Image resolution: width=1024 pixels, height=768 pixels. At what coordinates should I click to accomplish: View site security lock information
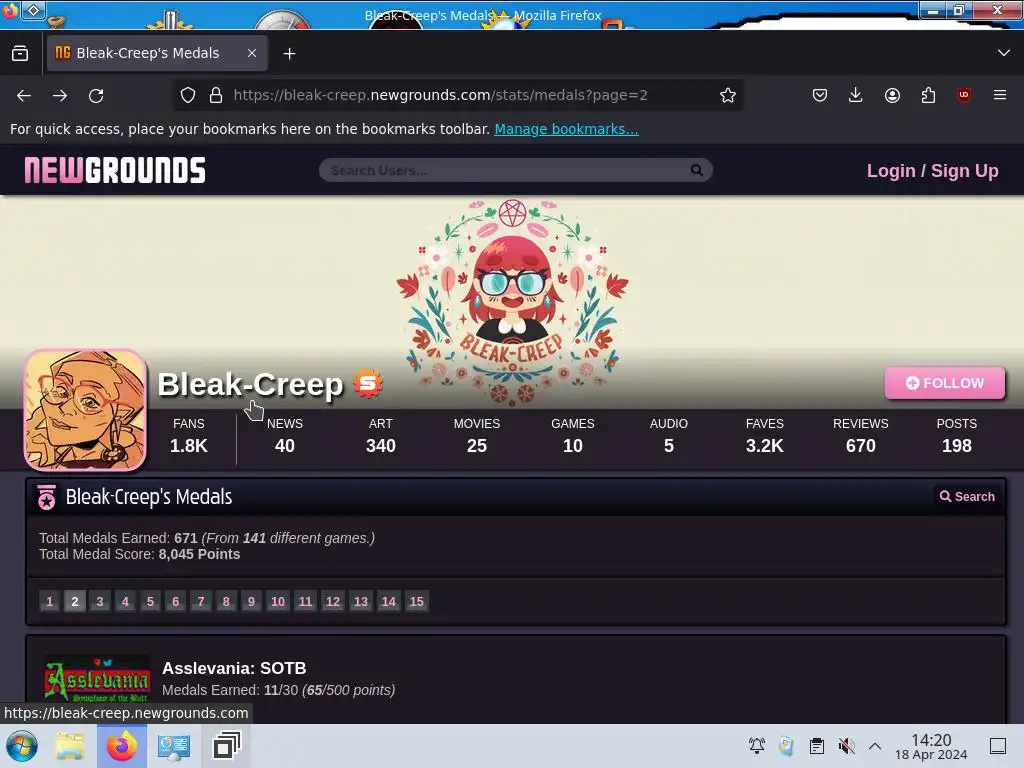(216, 95)
